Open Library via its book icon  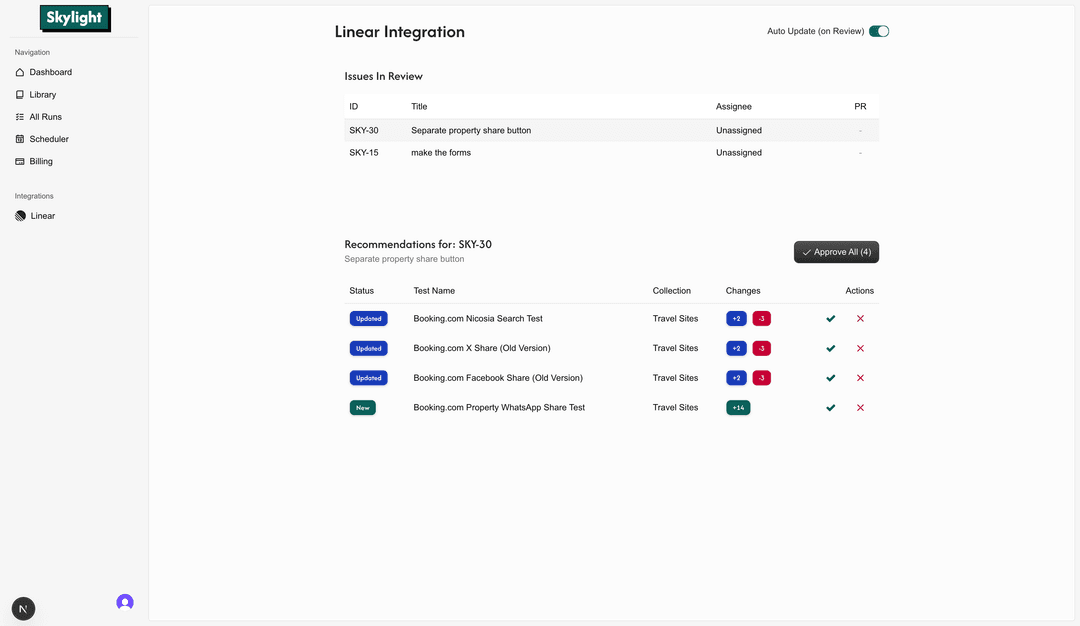click(20, 94)
